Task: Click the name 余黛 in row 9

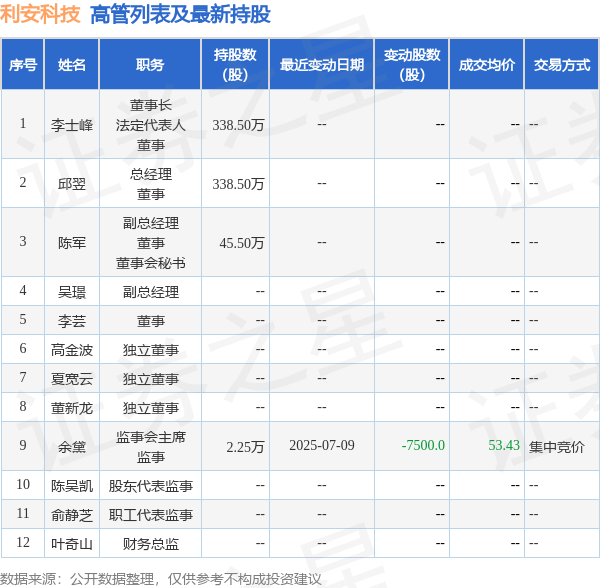Action: (x=72, y=447)
